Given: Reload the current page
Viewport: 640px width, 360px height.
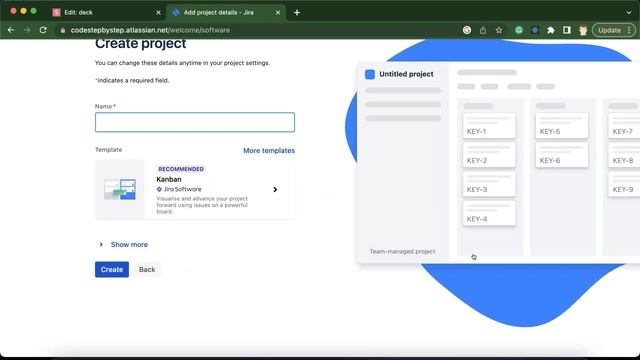Looking at the screenshot, I should 43,30.
